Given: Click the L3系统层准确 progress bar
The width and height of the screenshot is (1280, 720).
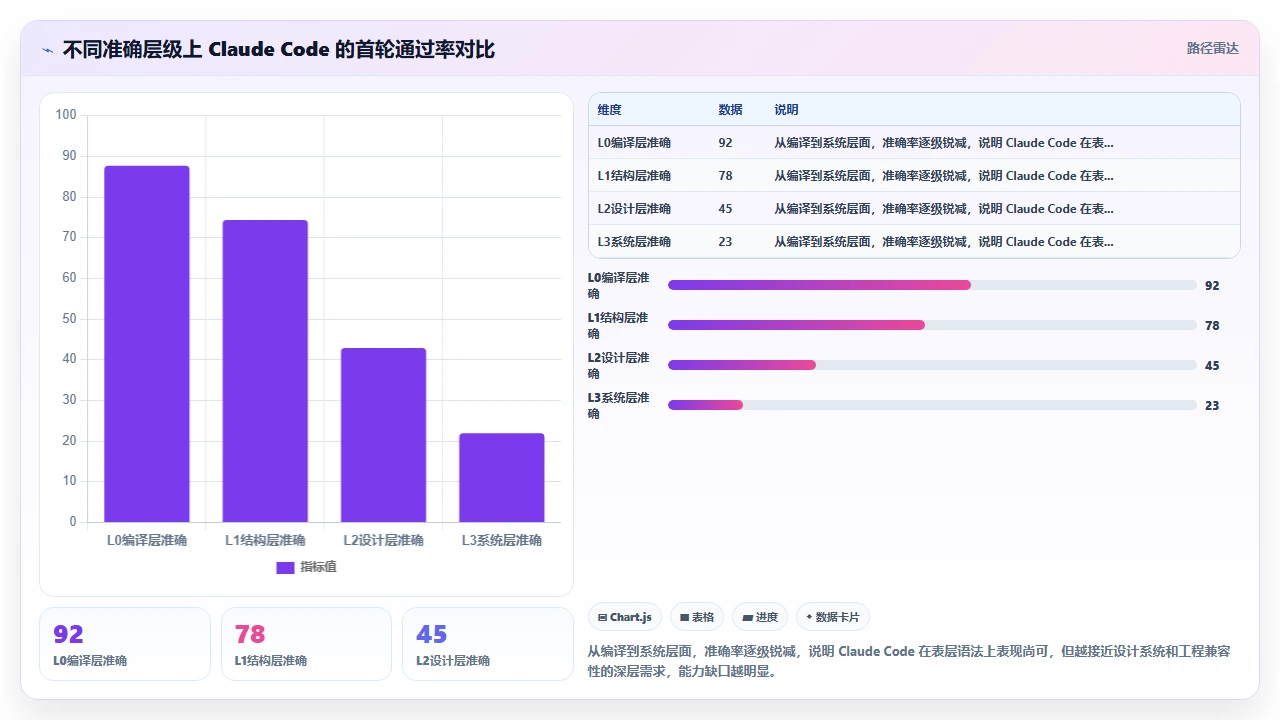Looking at the screenshot, I should [932, 405].
